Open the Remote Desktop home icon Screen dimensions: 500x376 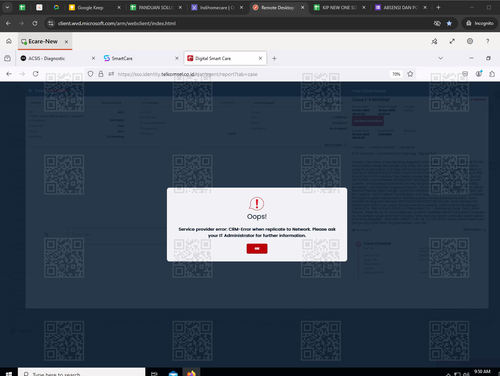pos(9,41)
